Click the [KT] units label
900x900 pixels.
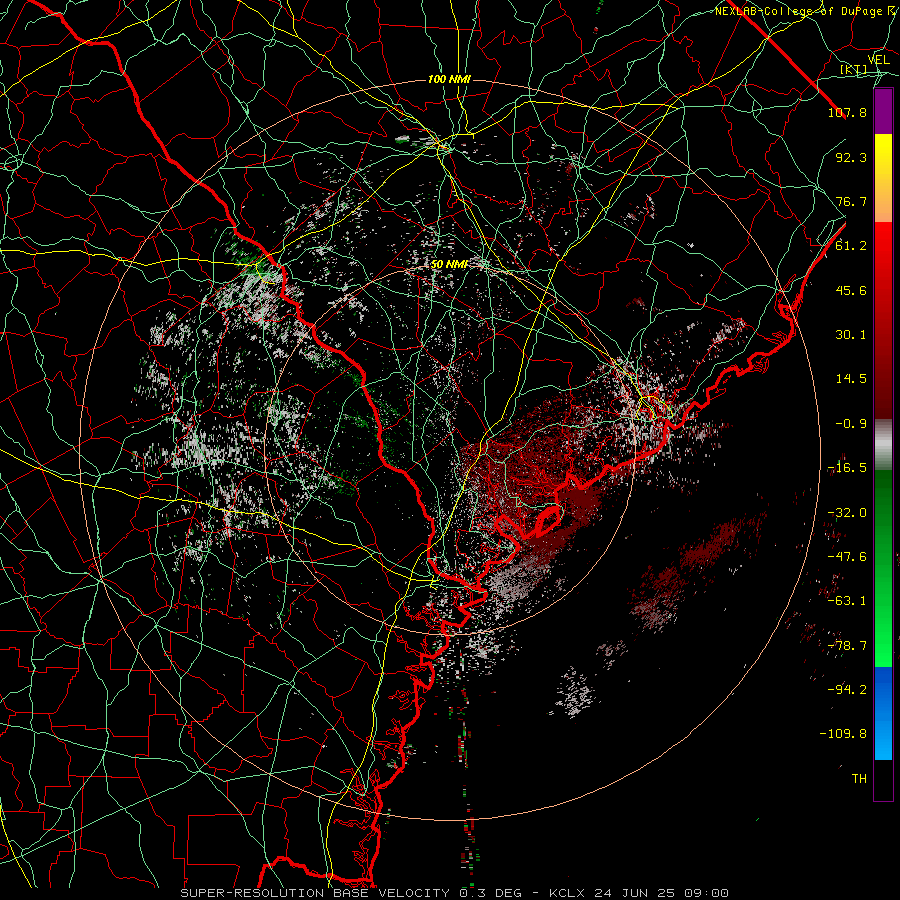[854, 69]
